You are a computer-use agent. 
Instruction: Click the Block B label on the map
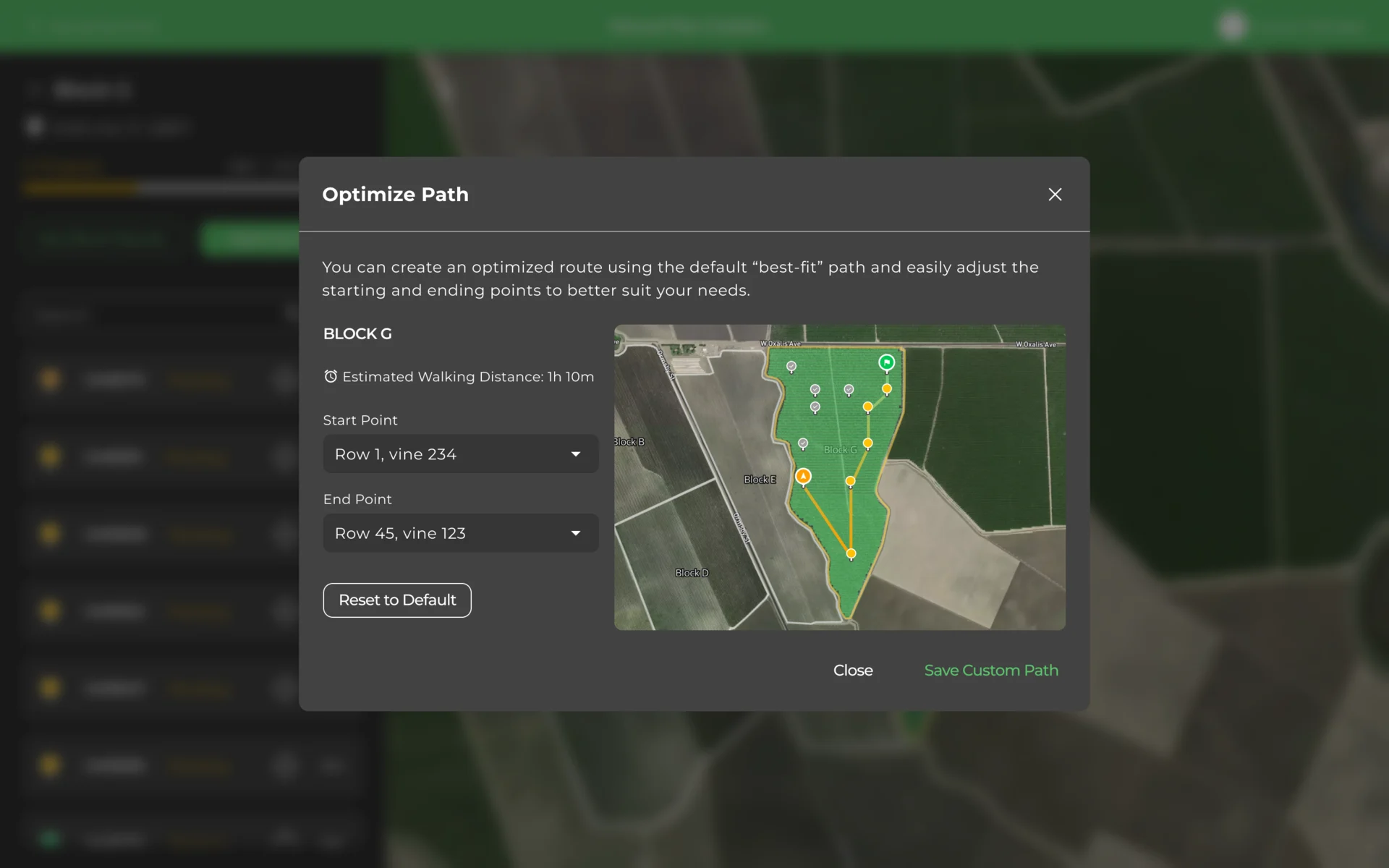pyautogui.click(x=629, y=442)
